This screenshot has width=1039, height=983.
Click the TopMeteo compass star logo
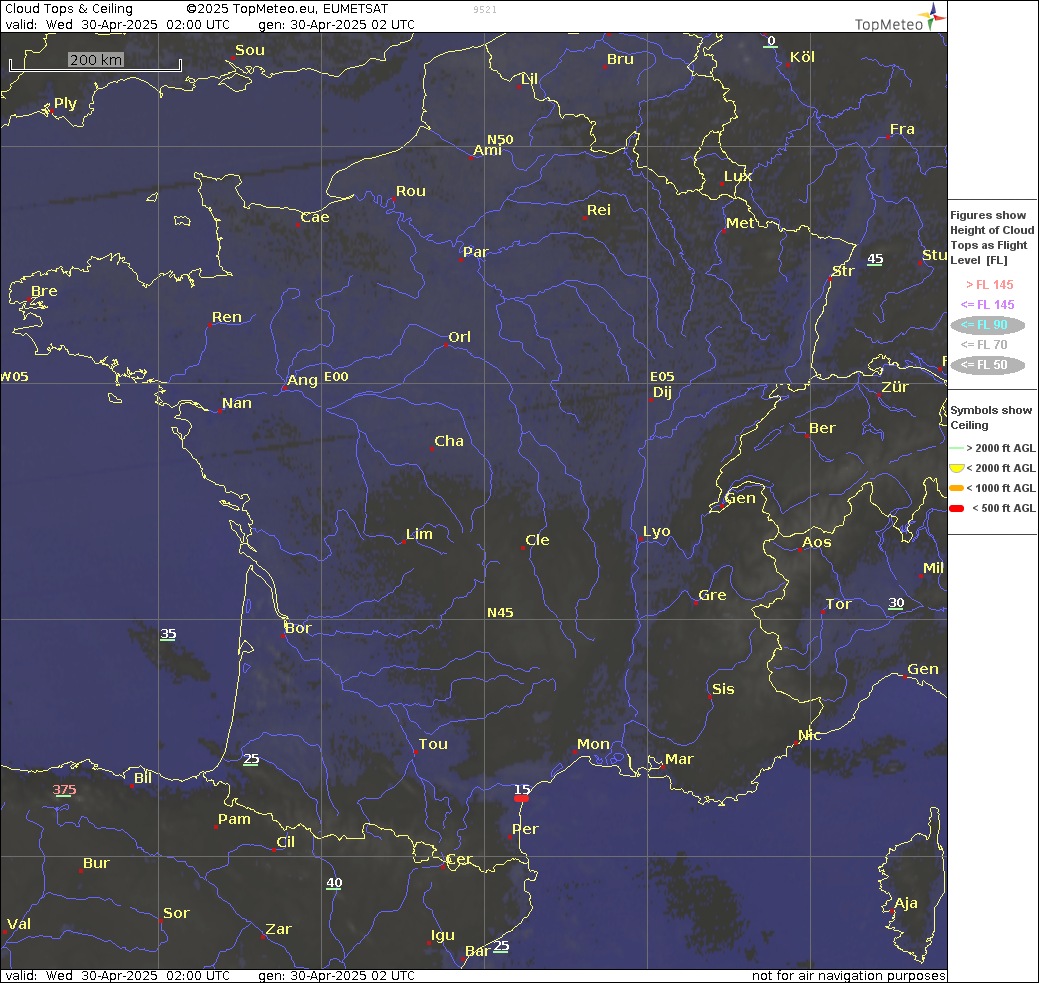pos(932,16)
